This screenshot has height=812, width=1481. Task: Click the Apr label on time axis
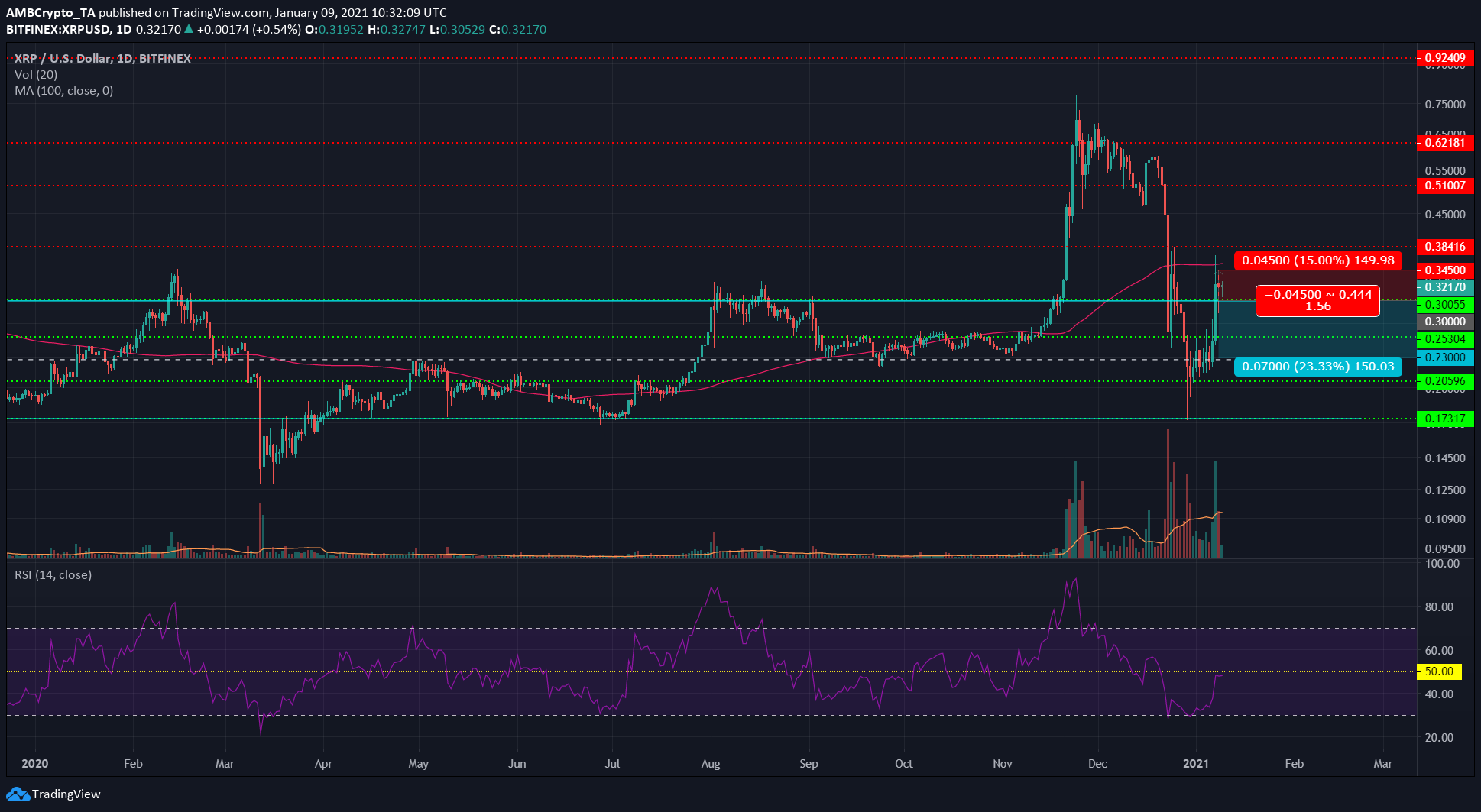323,763
